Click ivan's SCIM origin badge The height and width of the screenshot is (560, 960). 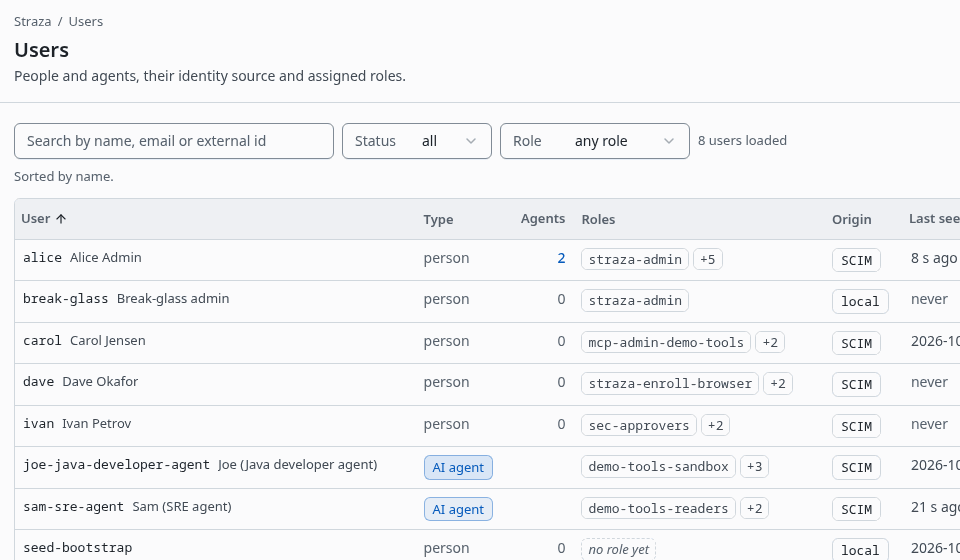(857, 426)
